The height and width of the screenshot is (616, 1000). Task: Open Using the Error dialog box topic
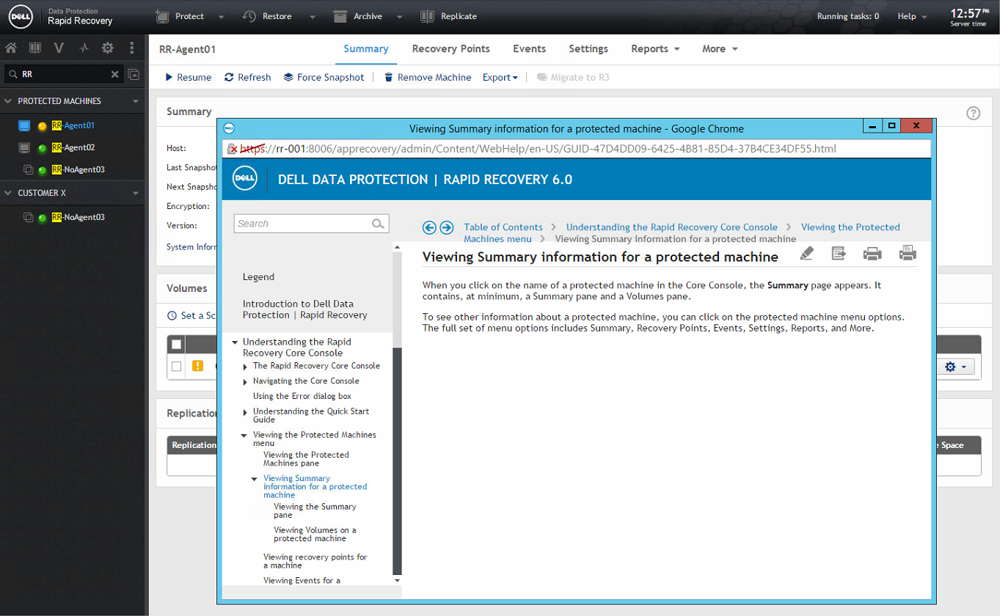point(302,396)
